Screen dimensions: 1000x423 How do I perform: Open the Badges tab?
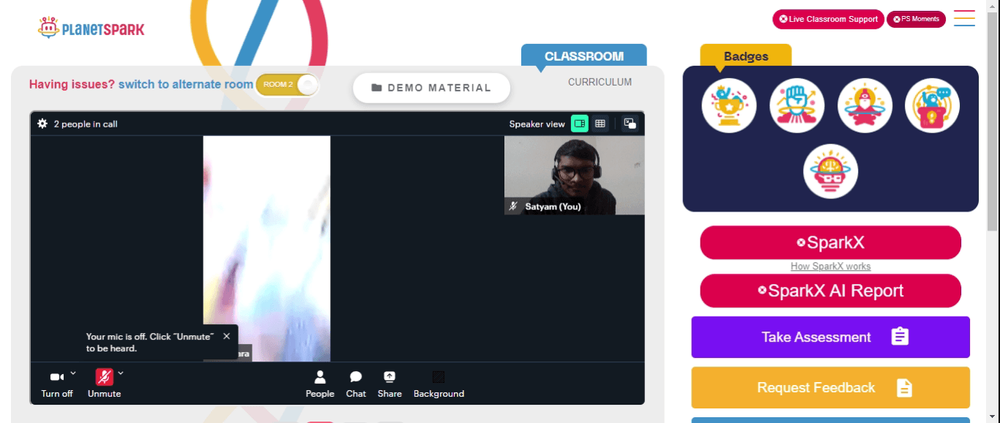(x=746, y=56)
